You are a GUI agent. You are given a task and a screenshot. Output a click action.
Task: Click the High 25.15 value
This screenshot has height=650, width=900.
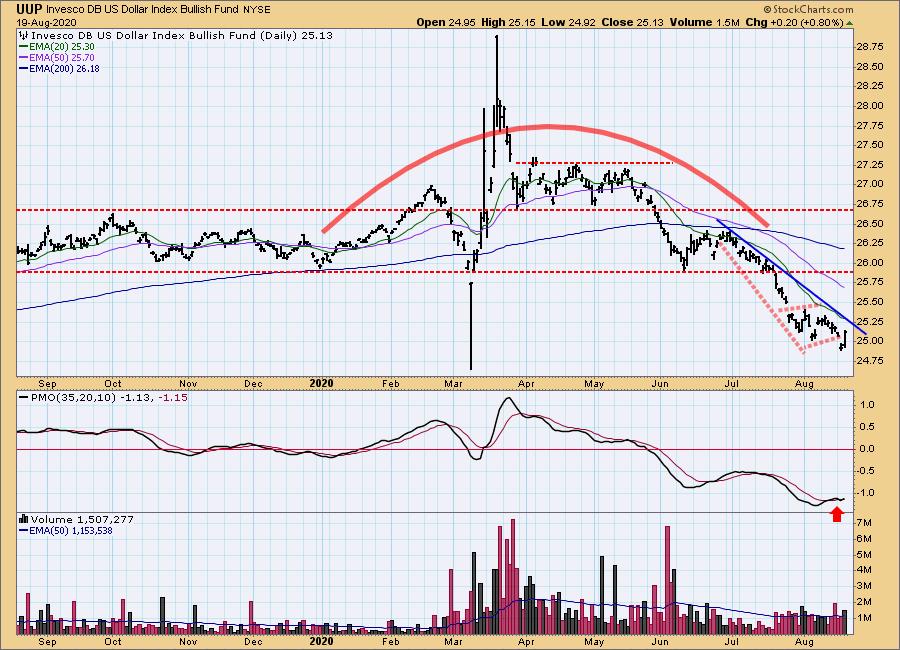click(x=508, y=22)
